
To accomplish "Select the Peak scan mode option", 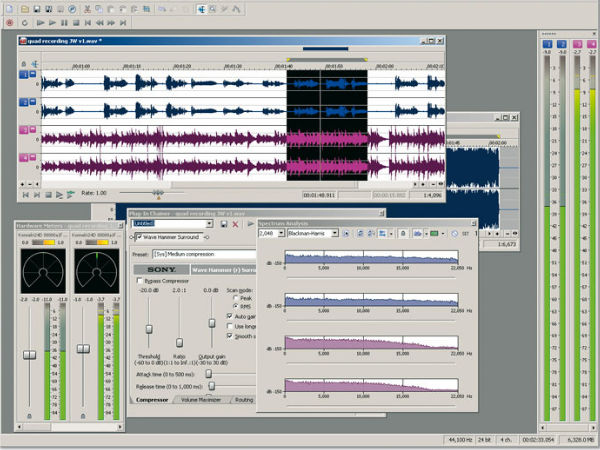I will click(235, 297).
